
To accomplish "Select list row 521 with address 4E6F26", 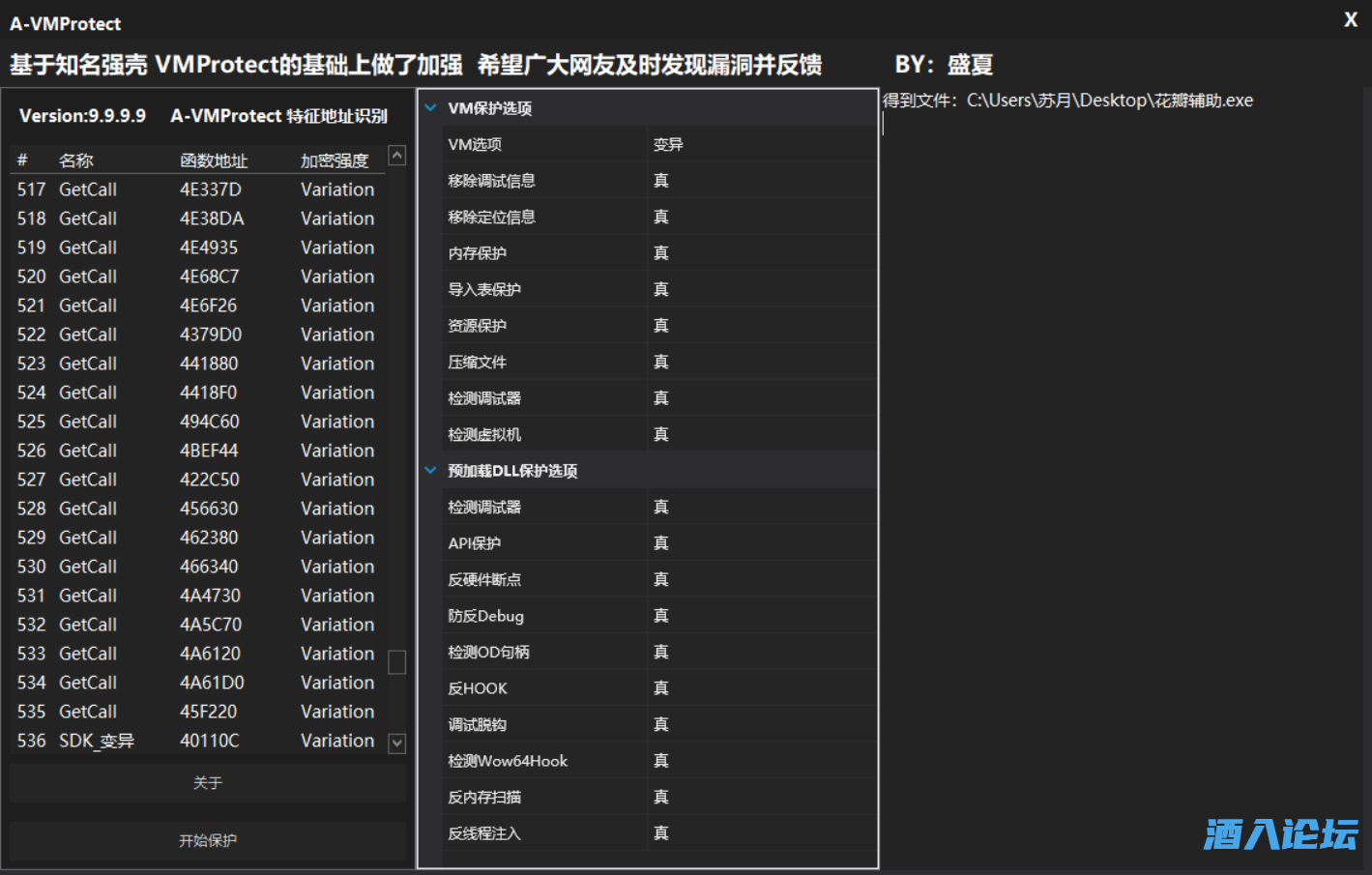I will click(x=197, y=306).
